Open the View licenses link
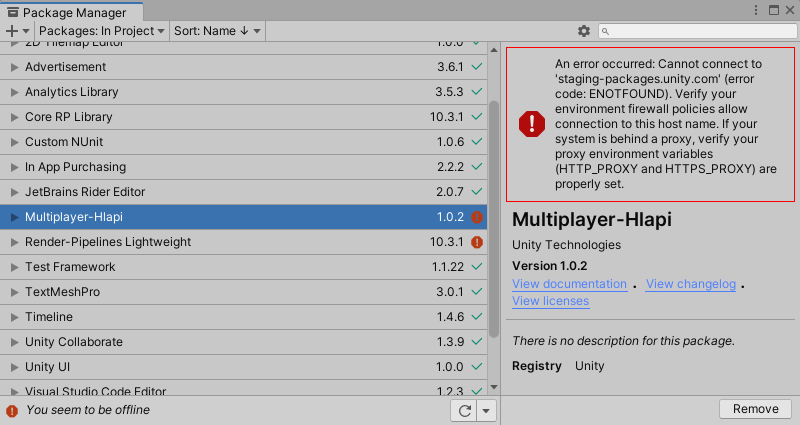The width and height of the screenshot is (800, 425). [x=551, y=301]
